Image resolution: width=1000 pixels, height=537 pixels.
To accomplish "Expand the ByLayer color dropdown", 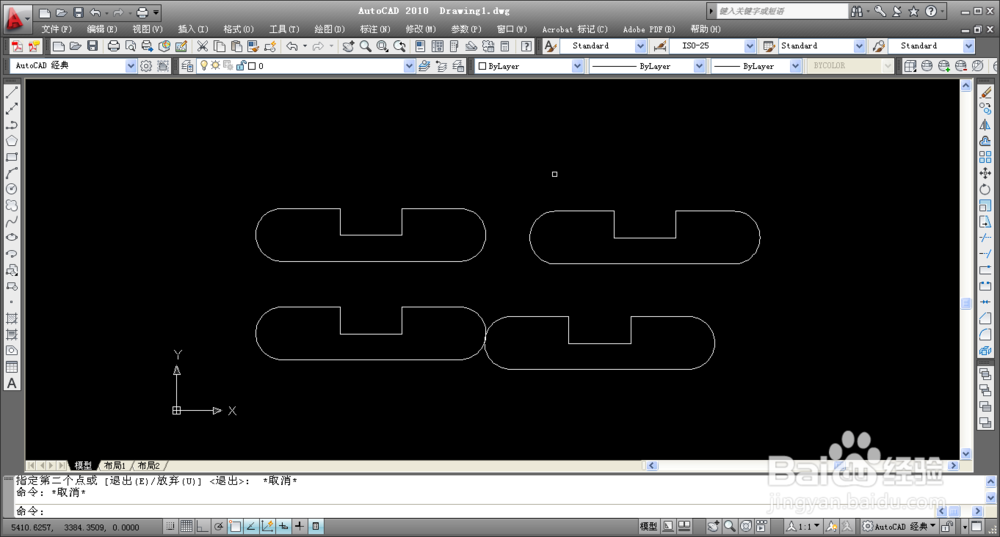I will [x=577, y=66].
